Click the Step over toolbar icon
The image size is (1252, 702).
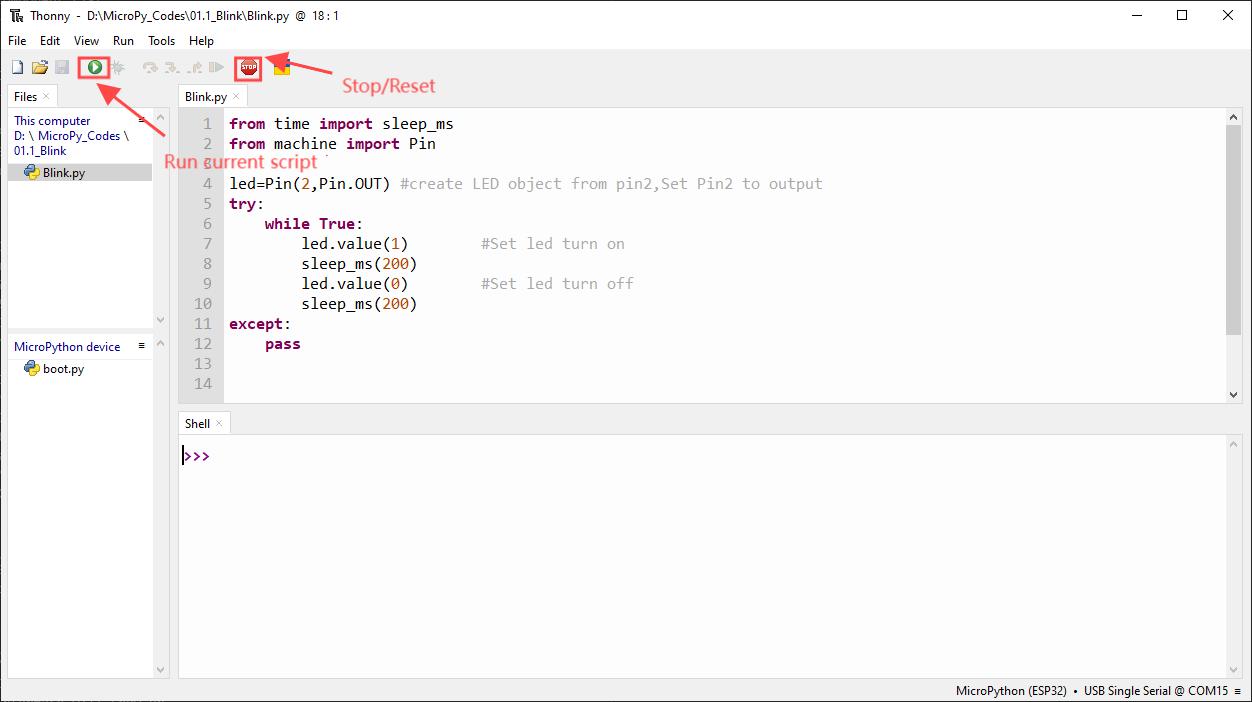pos(150,68)
